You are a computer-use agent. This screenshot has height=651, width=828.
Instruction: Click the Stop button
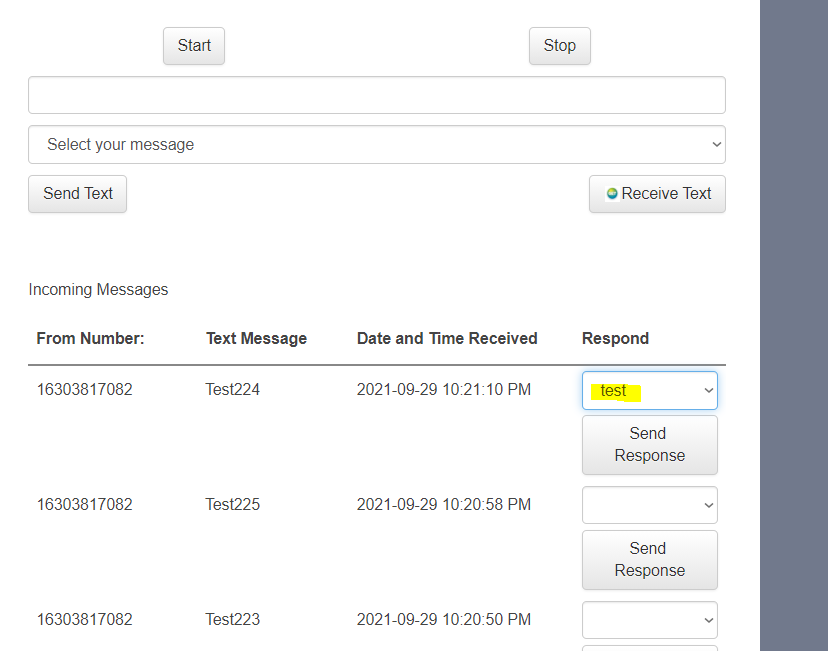click(x=560, y=46)
